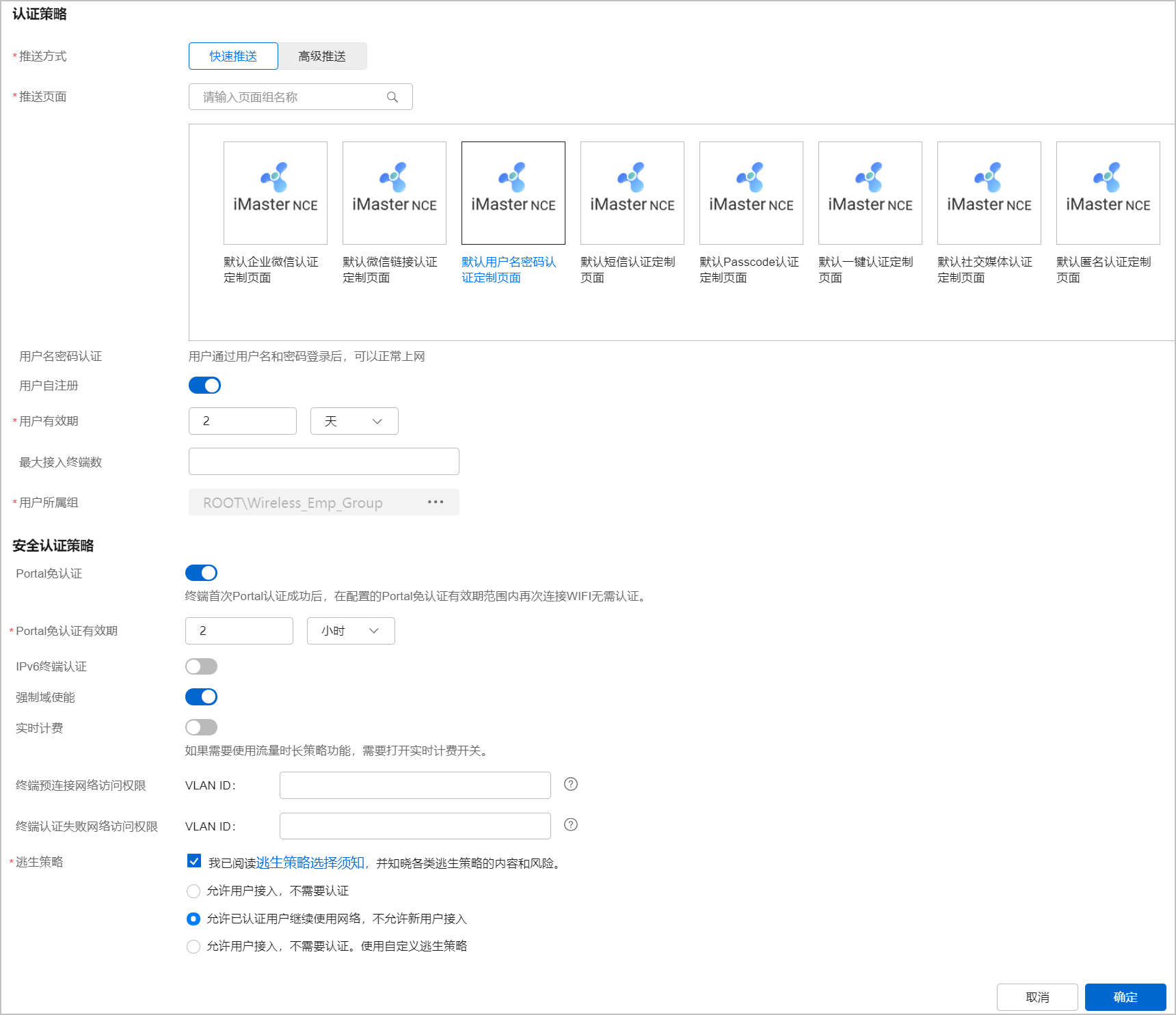
Task: Switch to 高级推送 tab
Action: click(323, 56)
